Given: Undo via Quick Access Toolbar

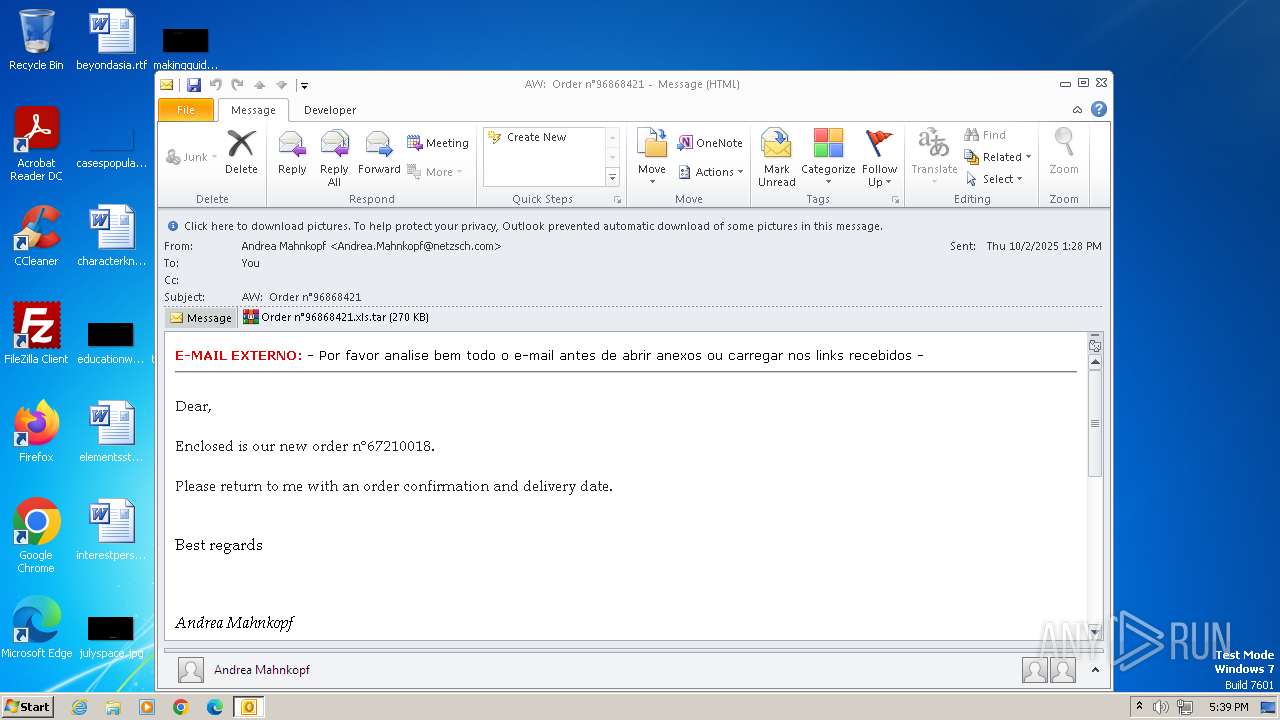Looking at the screenshot, I should pyautogui.click(x=215, y=85).
